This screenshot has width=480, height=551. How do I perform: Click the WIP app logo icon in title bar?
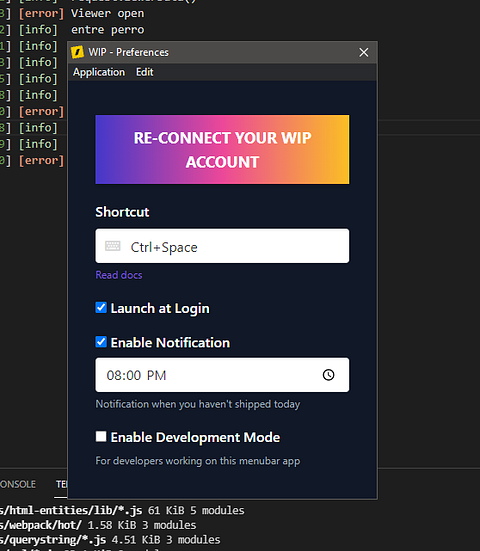pyautogui.click(x=77, y=52)
